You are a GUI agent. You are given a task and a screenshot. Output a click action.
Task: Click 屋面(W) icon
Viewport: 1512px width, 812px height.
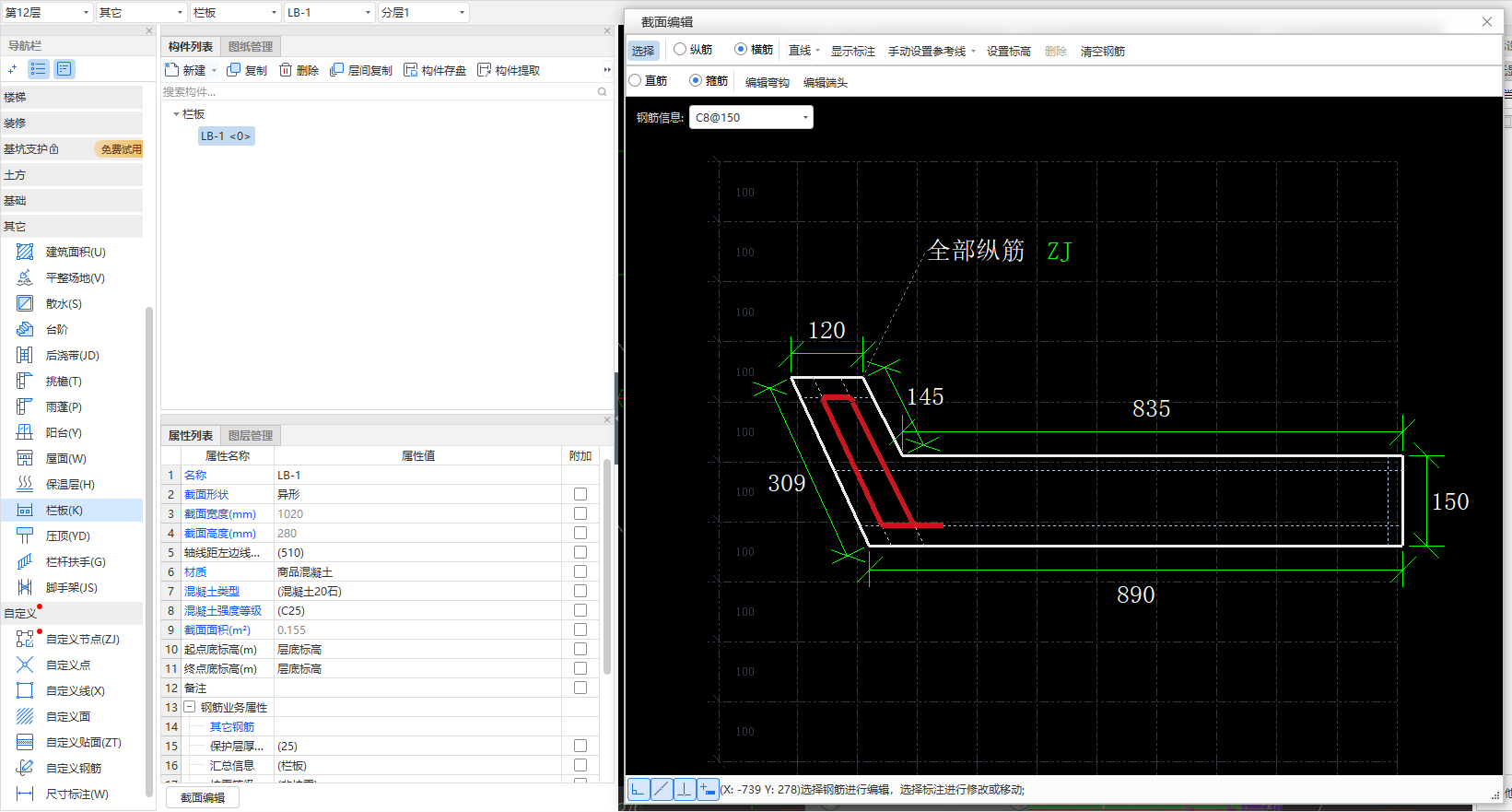coord(25,458)
